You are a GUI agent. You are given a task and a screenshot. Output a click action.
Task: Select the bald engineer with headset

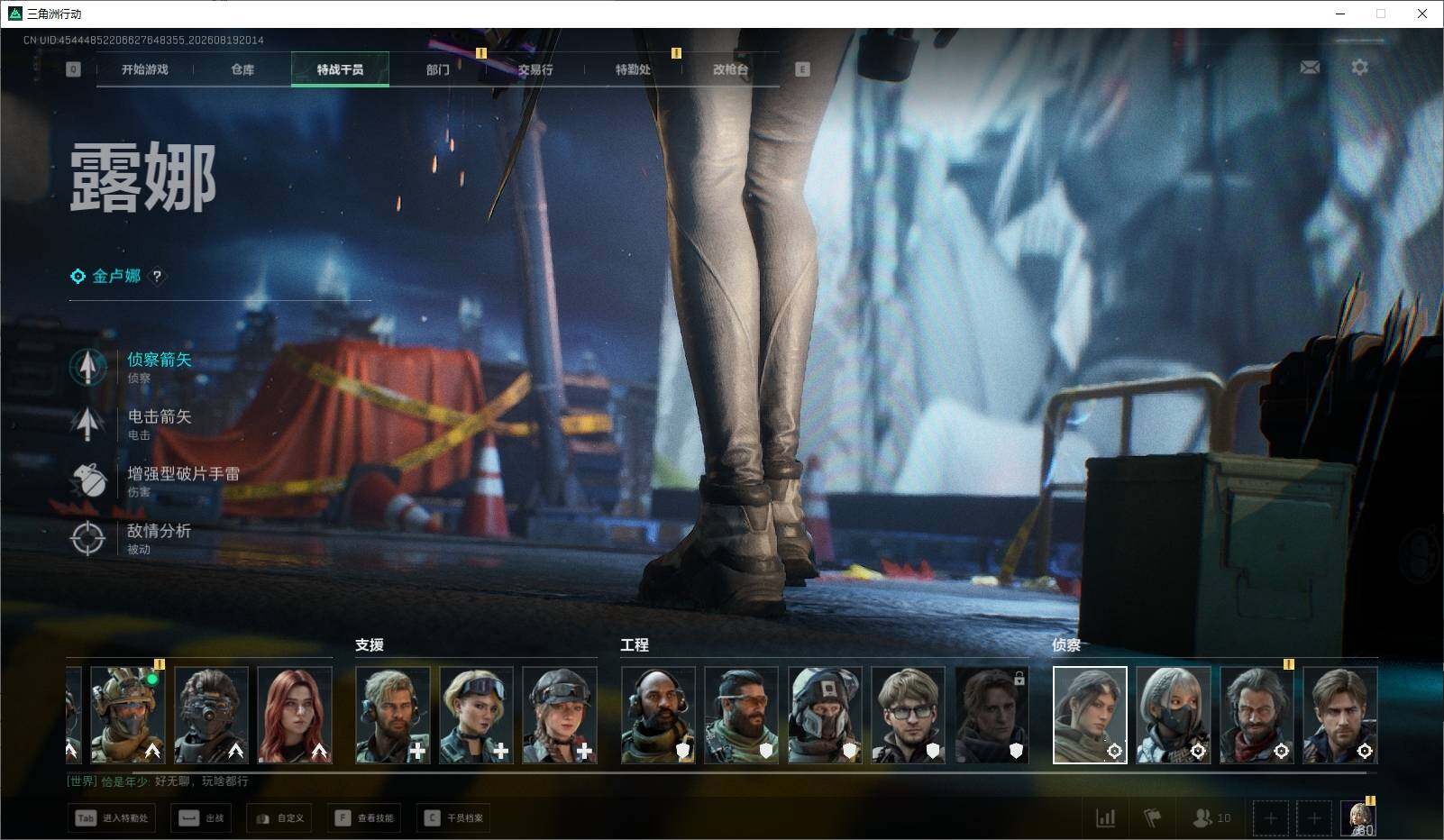pyautogui.click(x=658, y=715)
